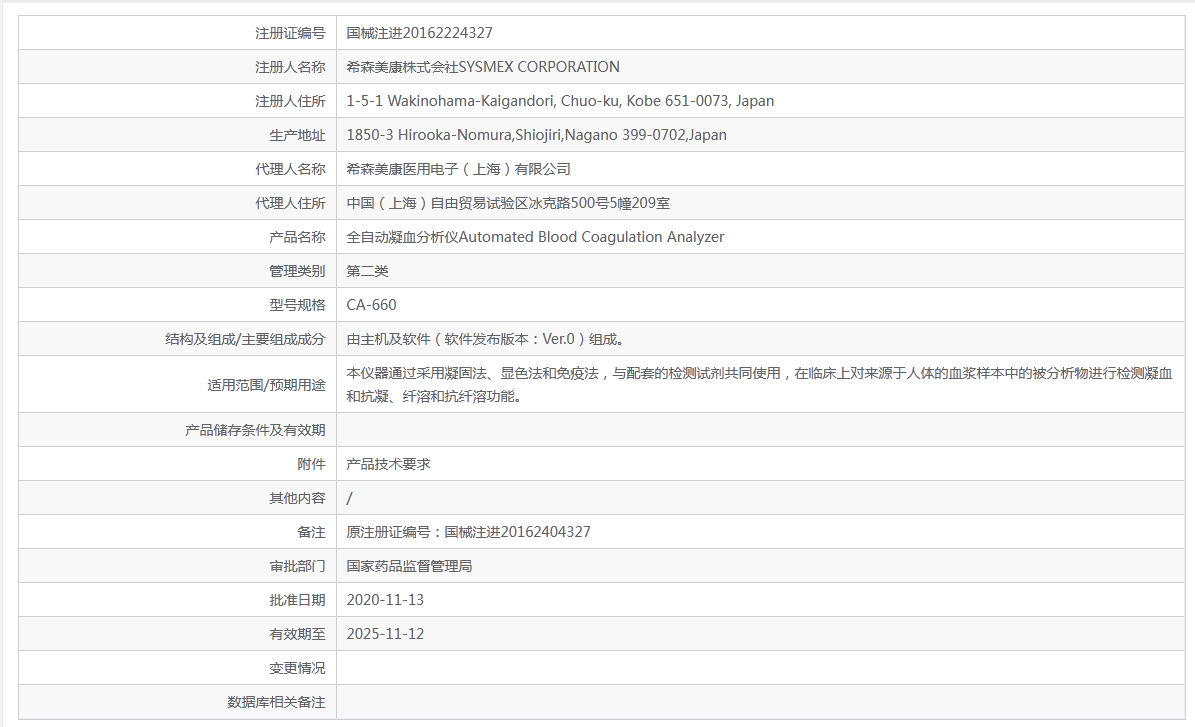1195x727 pixels.
Task: Click the 管理类别 label
Action: [x=297, y=271]
